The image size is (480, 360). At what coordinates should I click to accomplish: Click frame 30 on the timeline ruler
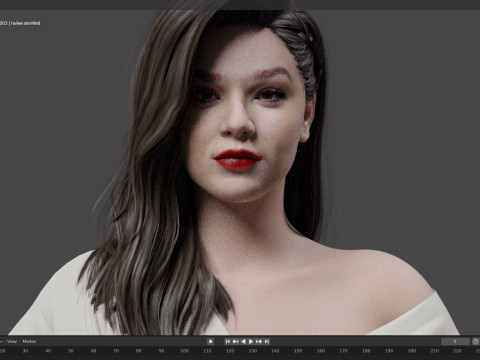click(x=25, y=351)
